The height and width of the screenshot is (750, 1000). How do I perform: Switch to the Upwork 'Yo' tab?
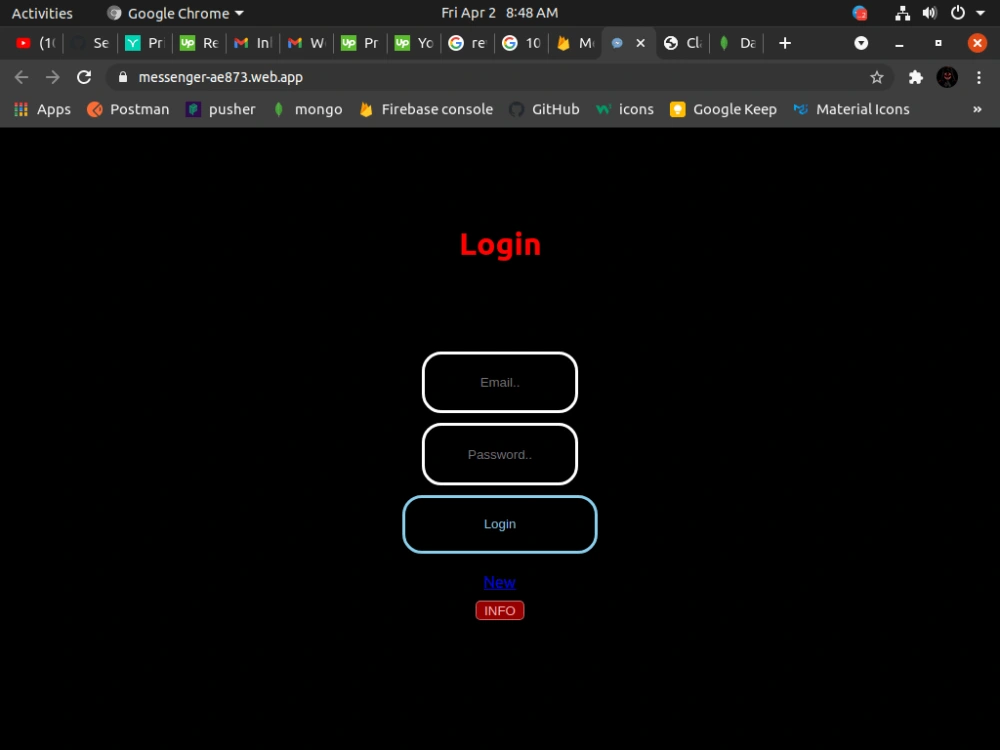coord(413,43)
